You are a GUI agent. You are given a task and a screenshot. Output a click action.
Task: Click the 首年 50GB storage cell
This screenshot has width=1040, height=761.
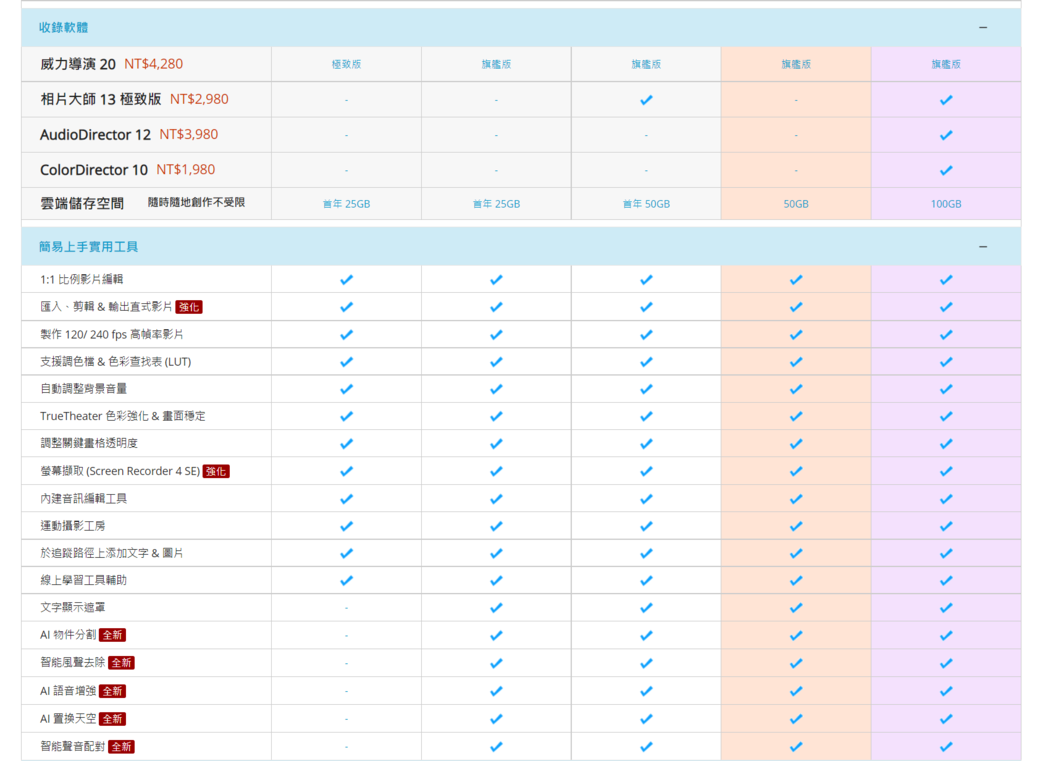click(x=646, y=204)
